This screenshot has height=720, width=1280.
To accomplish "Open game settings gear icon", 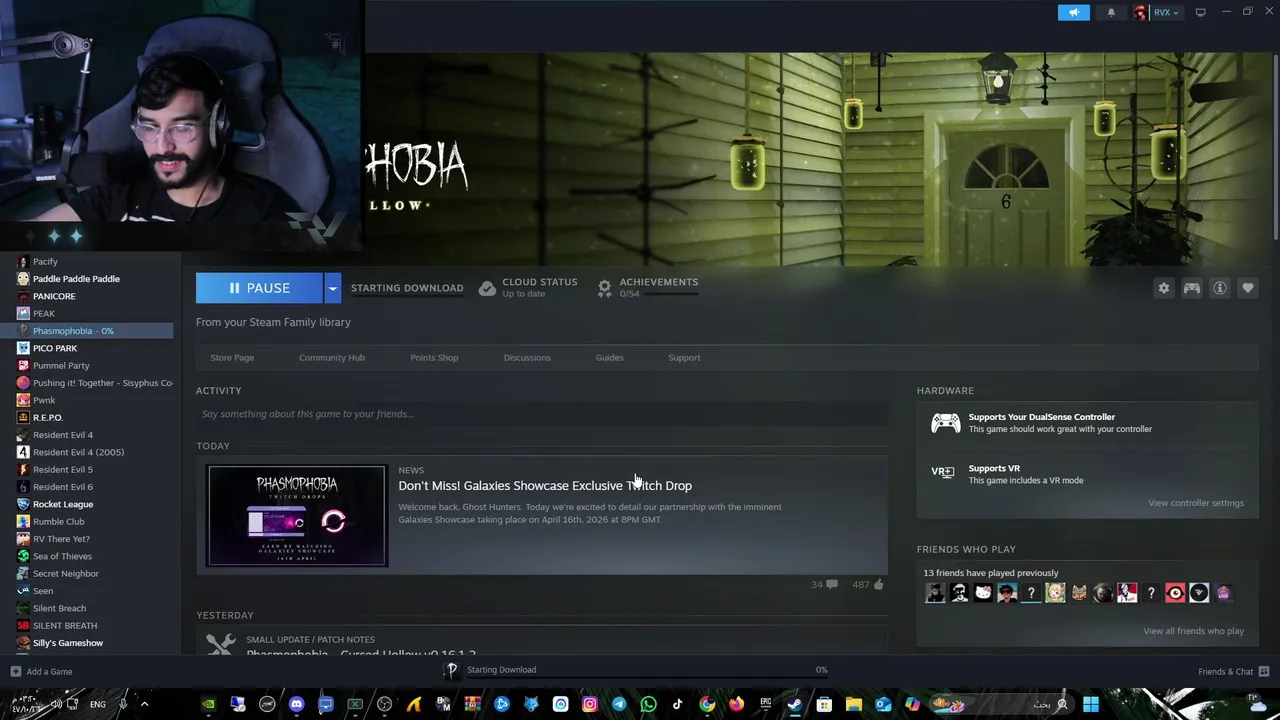I will point(1164,288).
